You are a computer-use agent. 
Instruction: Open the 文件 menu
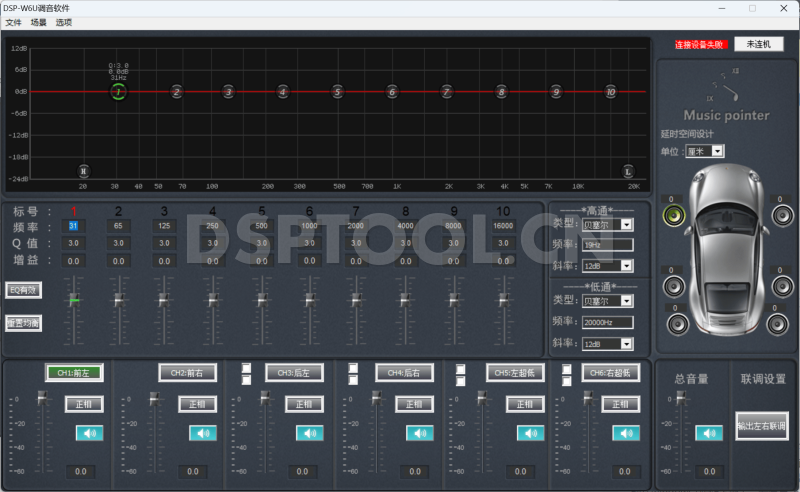(13, 22)
